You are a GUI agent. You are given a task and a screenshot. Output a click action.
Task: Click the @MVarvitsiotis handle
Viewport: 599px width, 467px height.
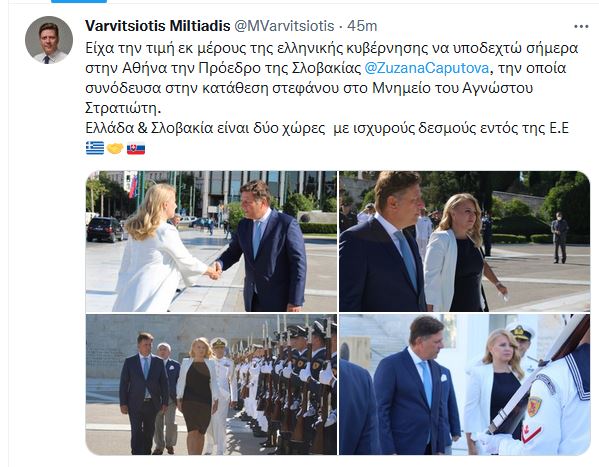[x=284, y=26]
